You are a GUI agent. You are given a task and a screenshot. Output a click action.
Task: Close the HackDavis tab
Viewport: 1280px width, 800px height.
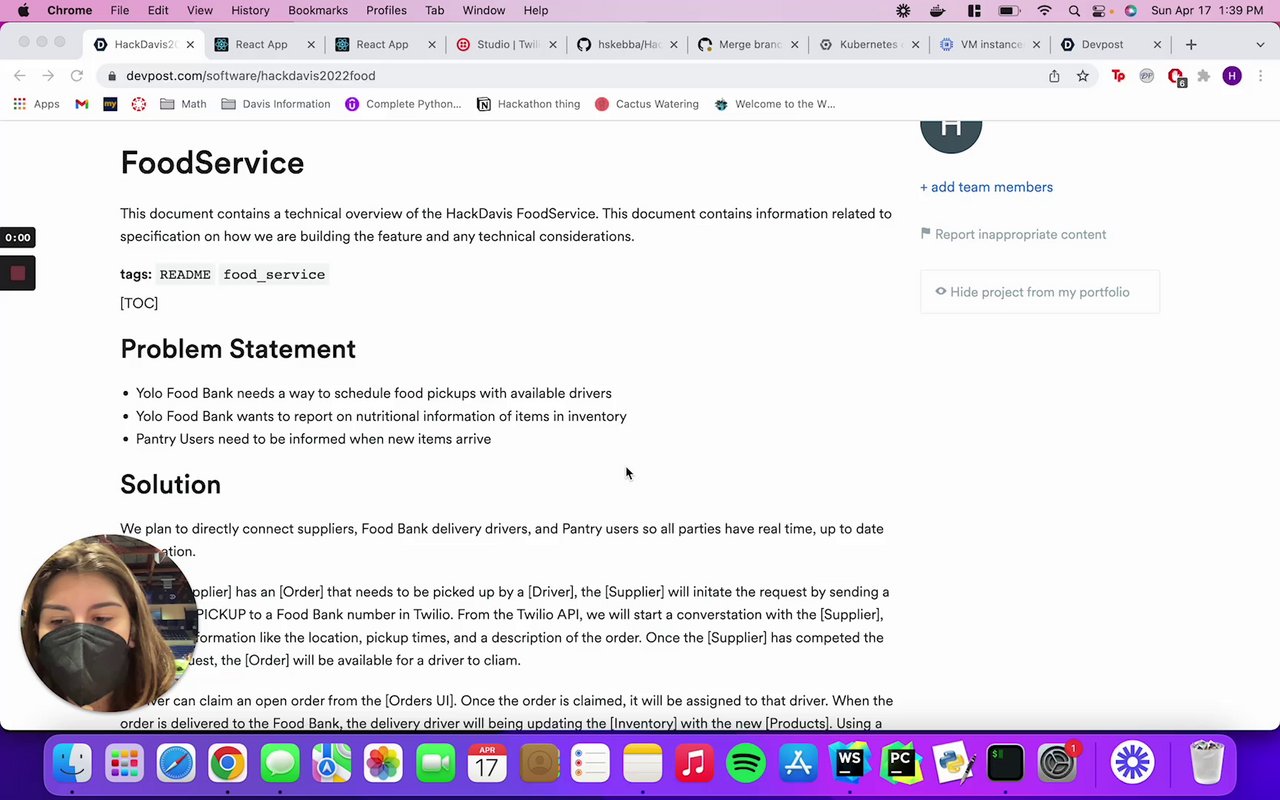pyautogui.click(x=190, y=45)
